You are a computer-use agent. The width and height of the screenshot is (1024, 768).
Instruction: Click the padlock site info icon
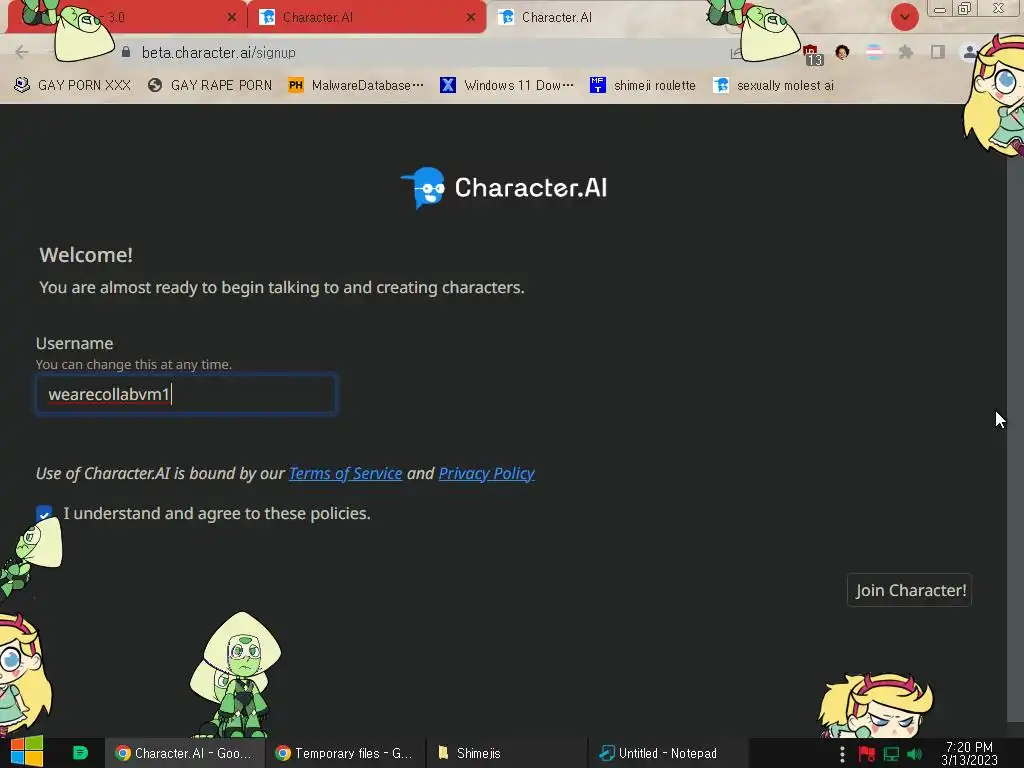125,52
